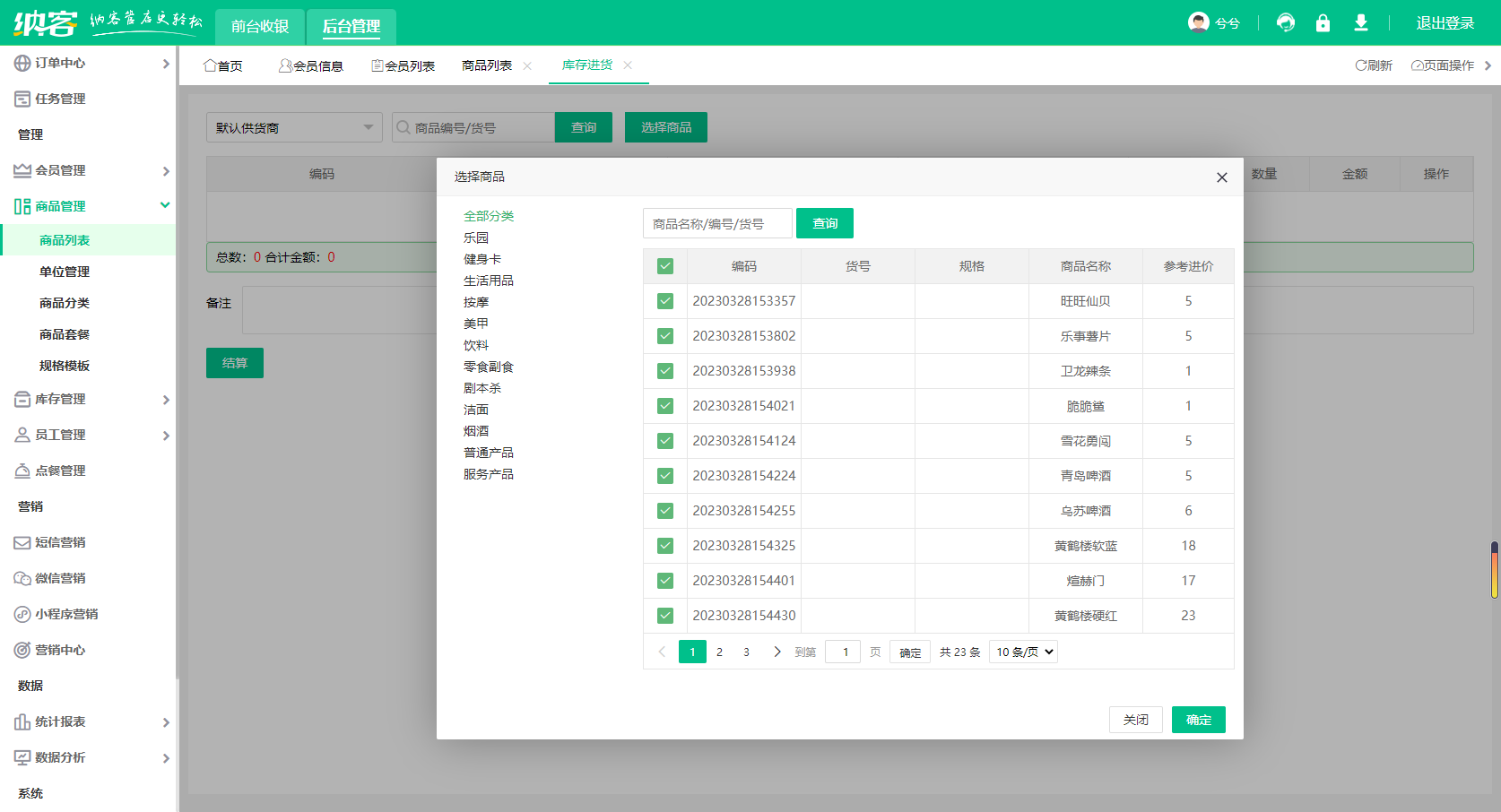Click the lock screen icon
This screenshot has width=1501, height=812.
(1323, 23)
